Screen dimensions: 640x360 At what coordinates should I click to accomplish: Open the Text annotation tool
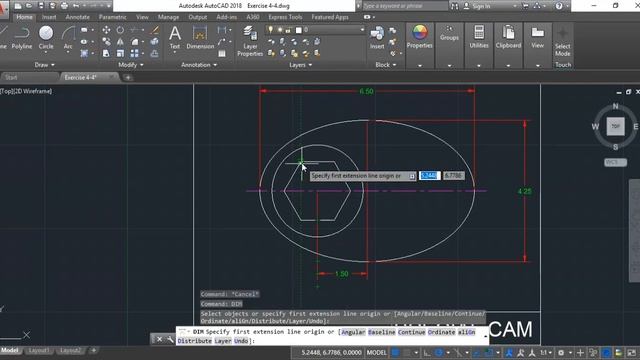pyautogui.click(x=175, y=38)
